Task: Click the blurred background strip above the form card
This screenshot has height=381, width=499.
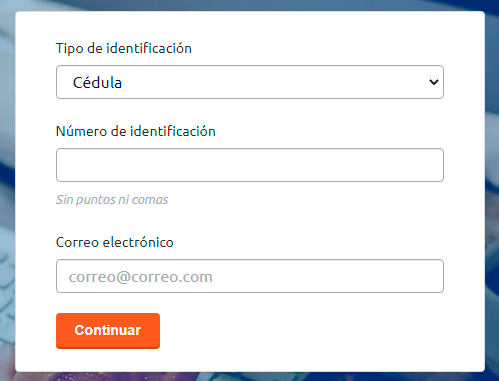Action: (x=250, y=5)
